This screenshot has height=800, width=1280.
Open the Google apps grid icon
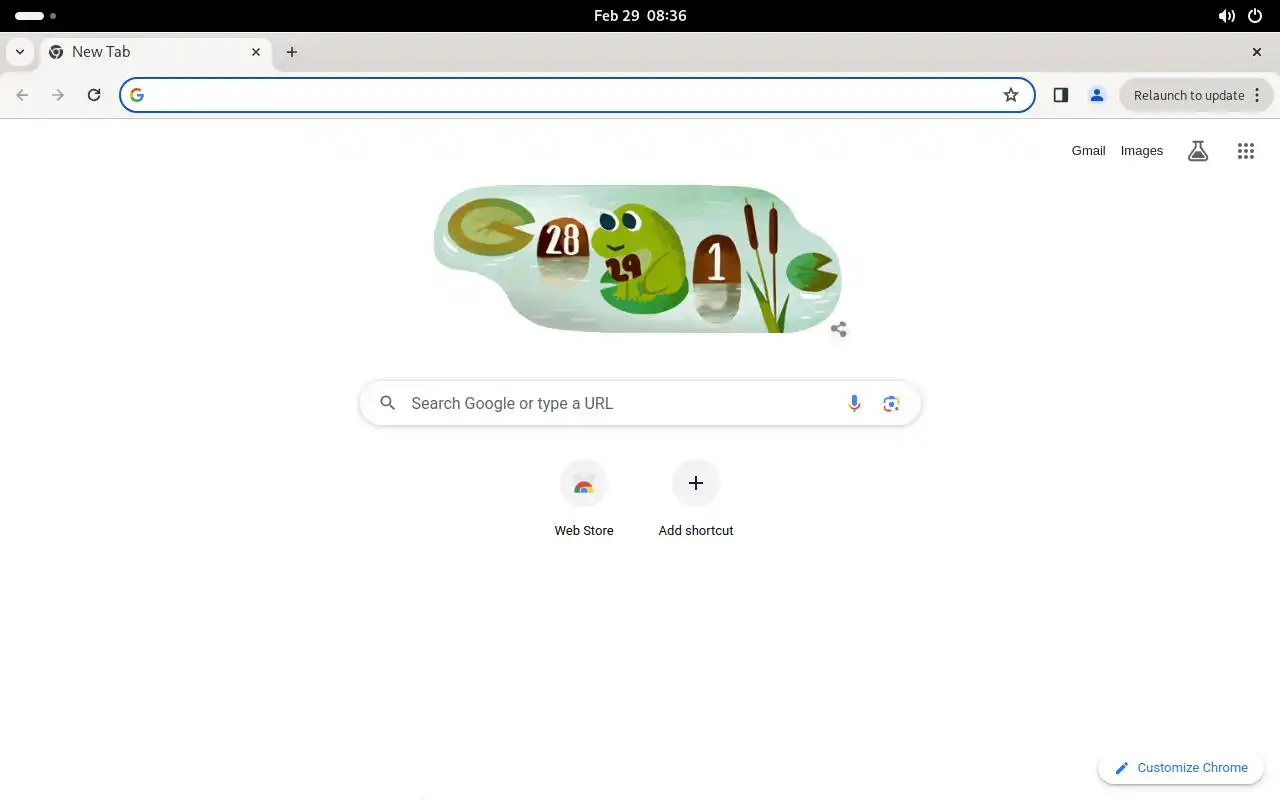[x=1245, y=151]
